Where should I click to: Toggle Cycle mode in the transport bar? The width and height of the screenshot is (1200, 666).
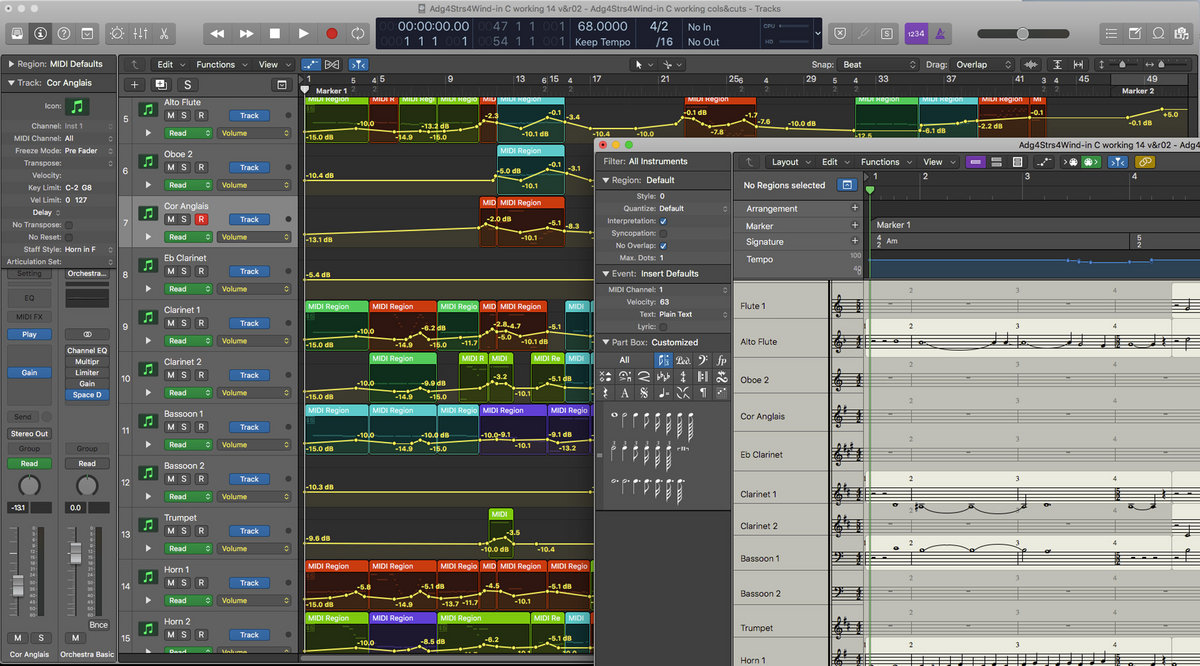(359, 33)
